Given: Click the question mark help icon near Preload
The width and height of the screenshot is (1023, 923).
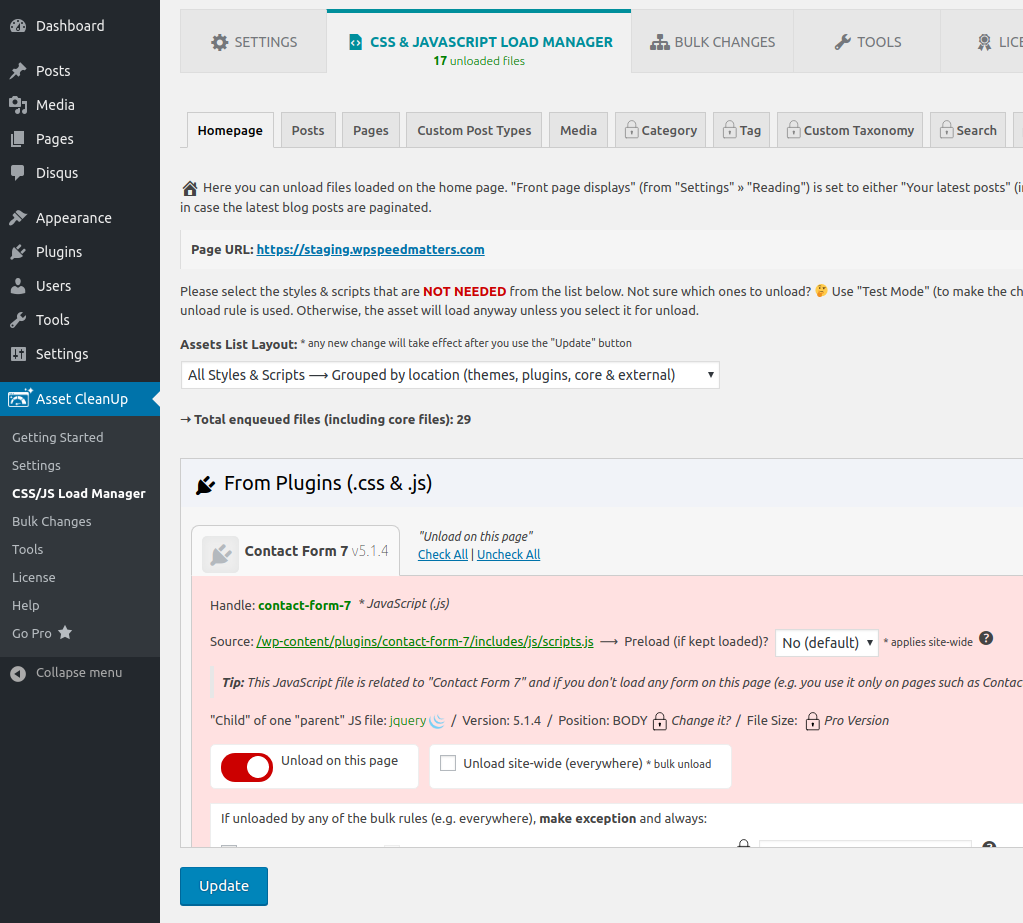Looking at the screenshot, I should tap(986, 637).
